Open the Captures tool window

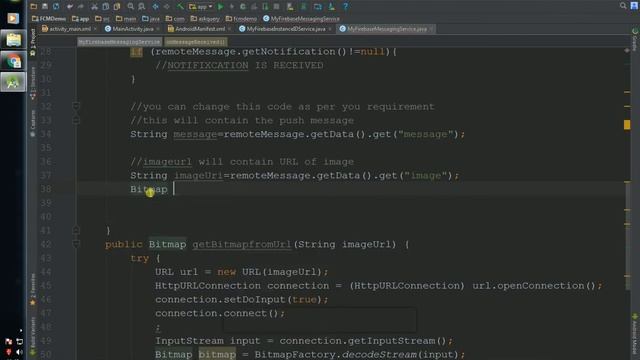coord(33,123)
